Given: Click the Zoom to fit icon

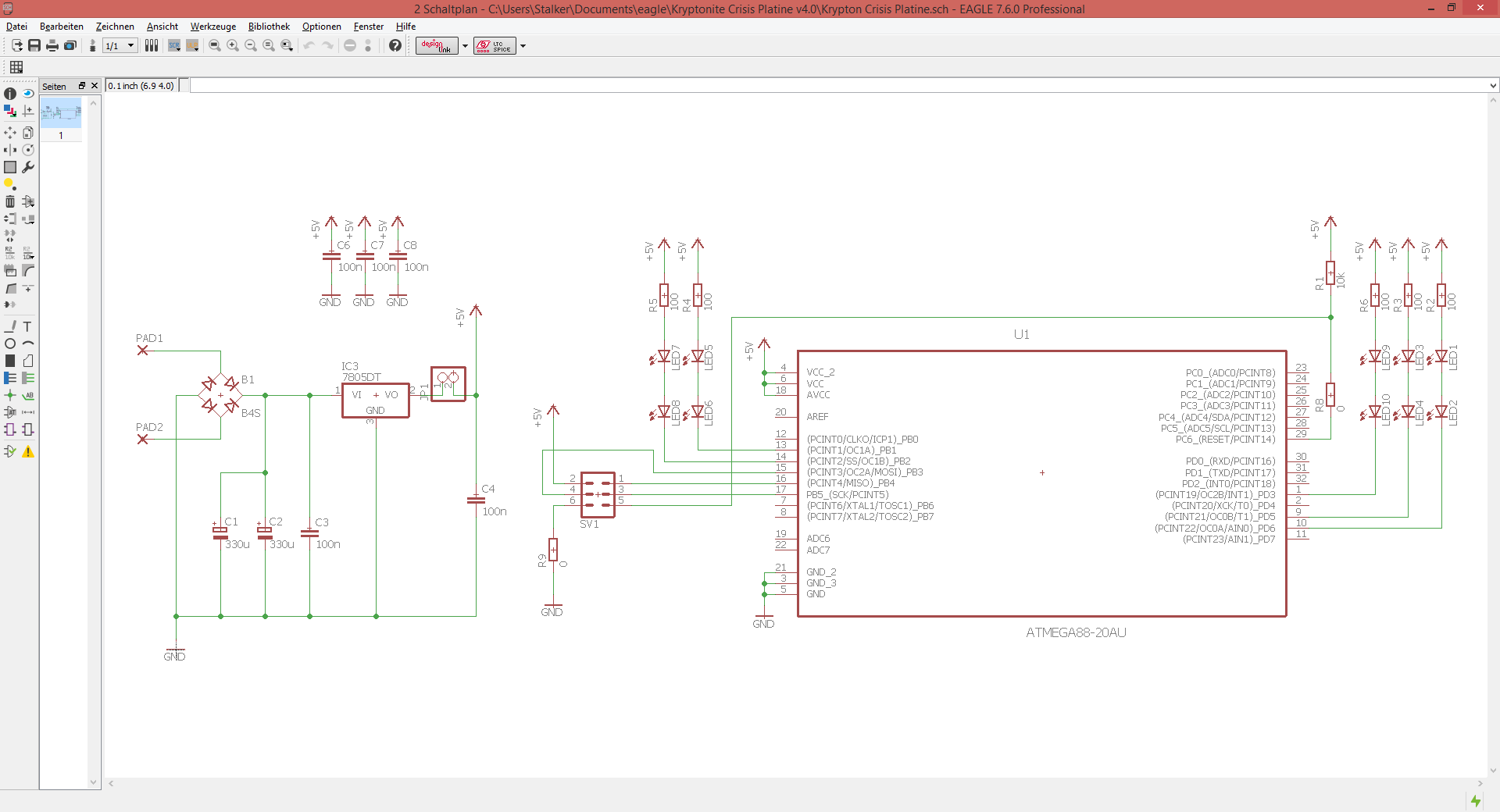Looking at the screenshot, I should point(215,45).
